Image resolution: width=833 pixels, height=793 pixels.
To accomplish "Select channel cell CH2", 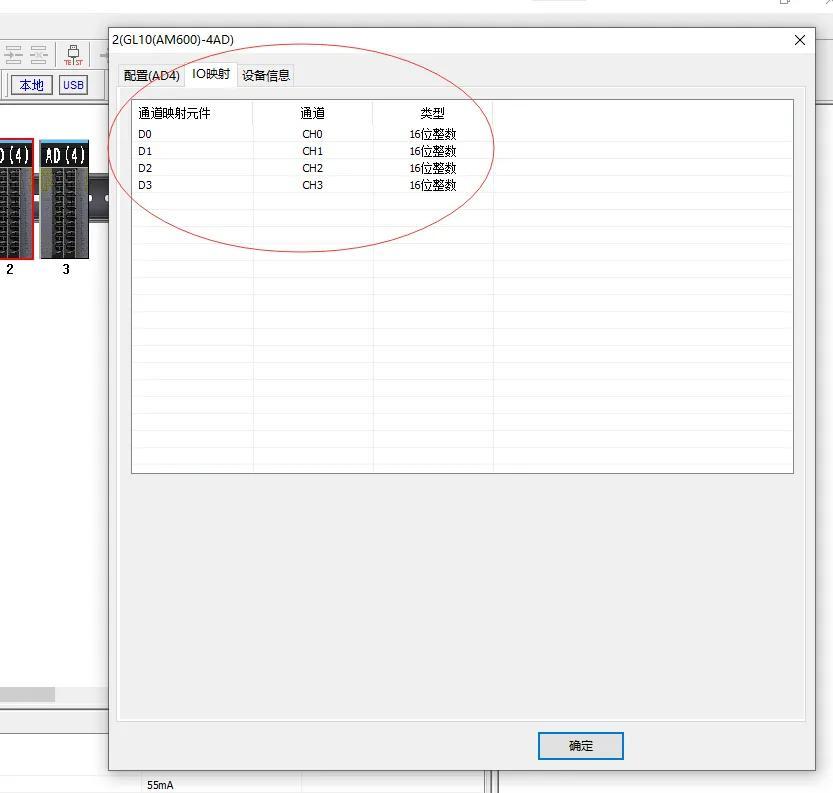I will (312, 168).
